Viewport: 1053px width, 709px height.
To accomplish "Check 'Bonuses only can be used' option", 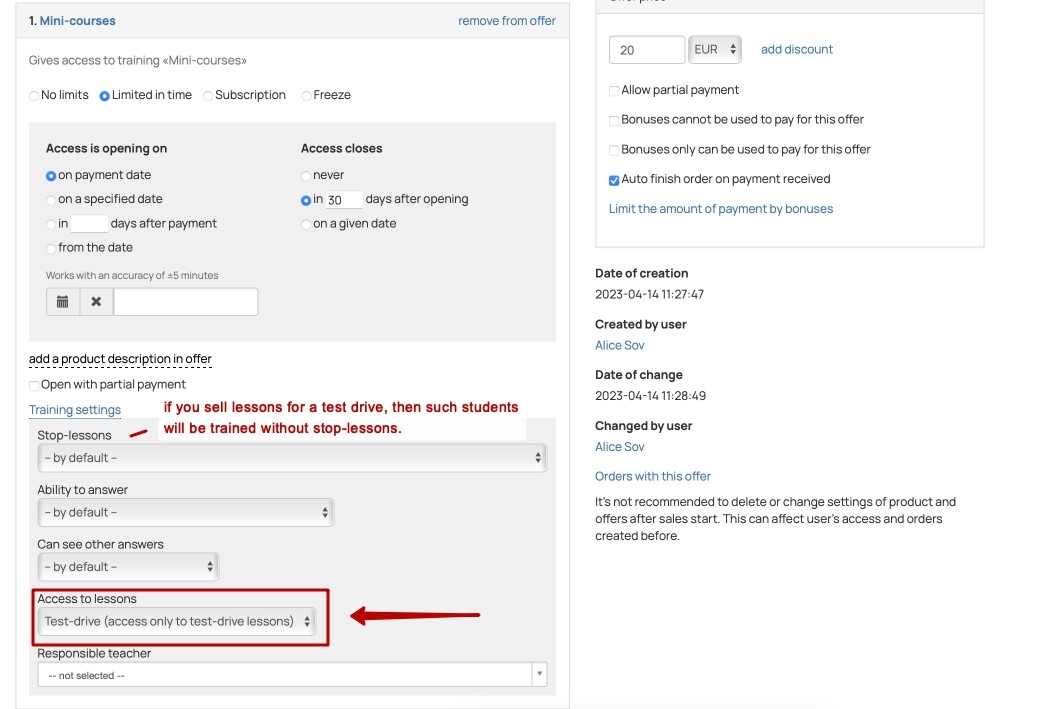I will point(614,150).
